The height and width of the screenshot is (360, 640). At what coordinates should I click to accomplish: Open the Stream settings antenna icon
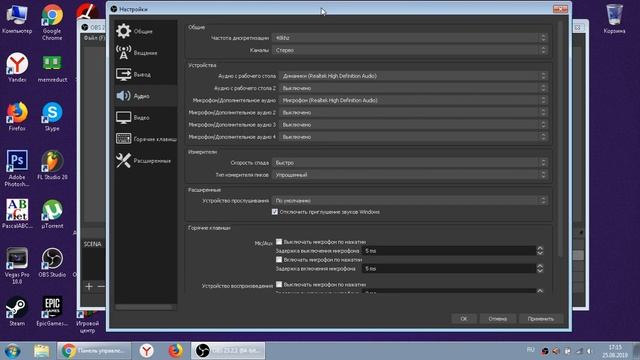click(123, 53)
